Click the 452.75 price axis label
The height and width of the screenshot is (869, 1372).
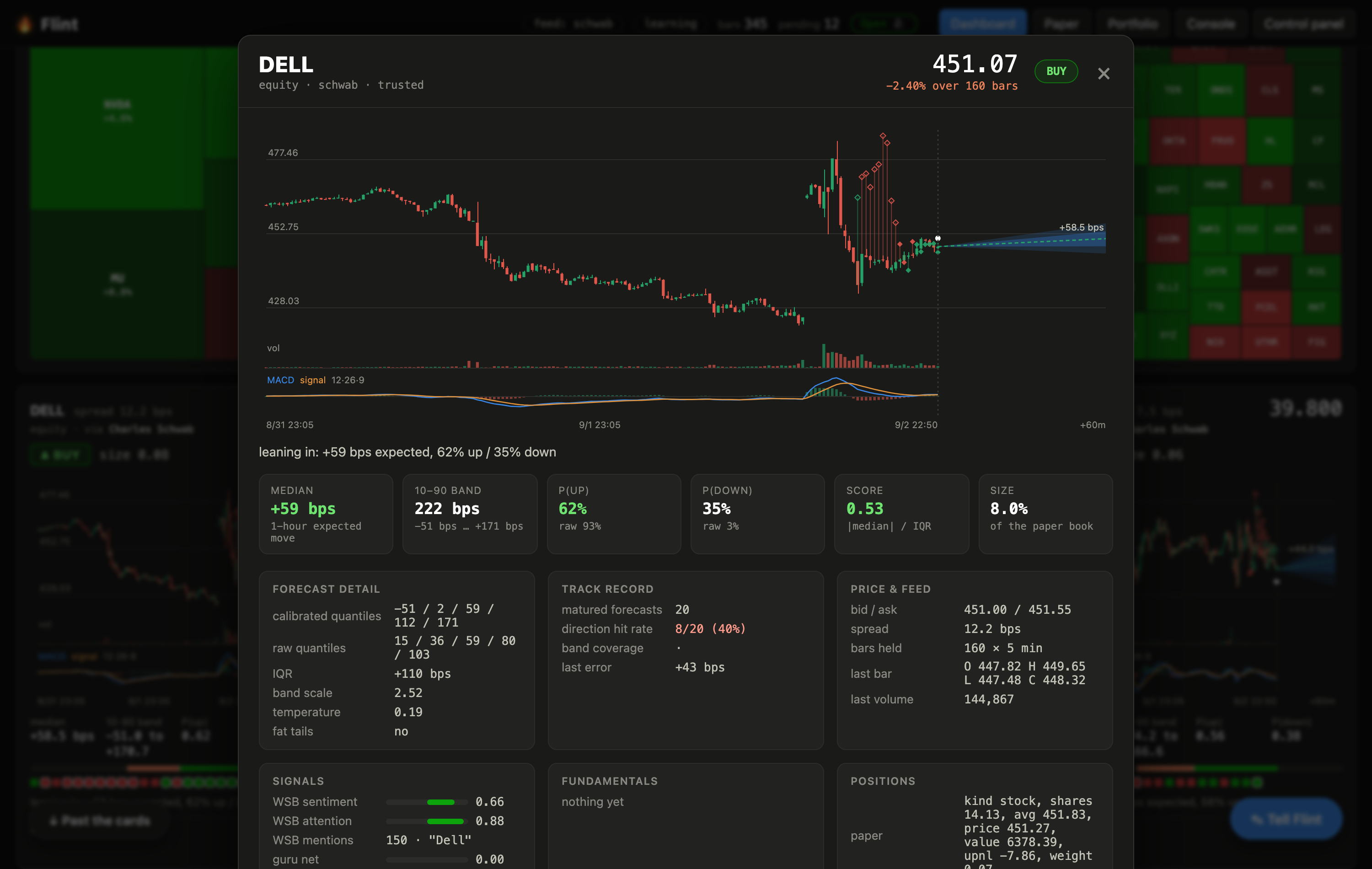tap(283, 227)
